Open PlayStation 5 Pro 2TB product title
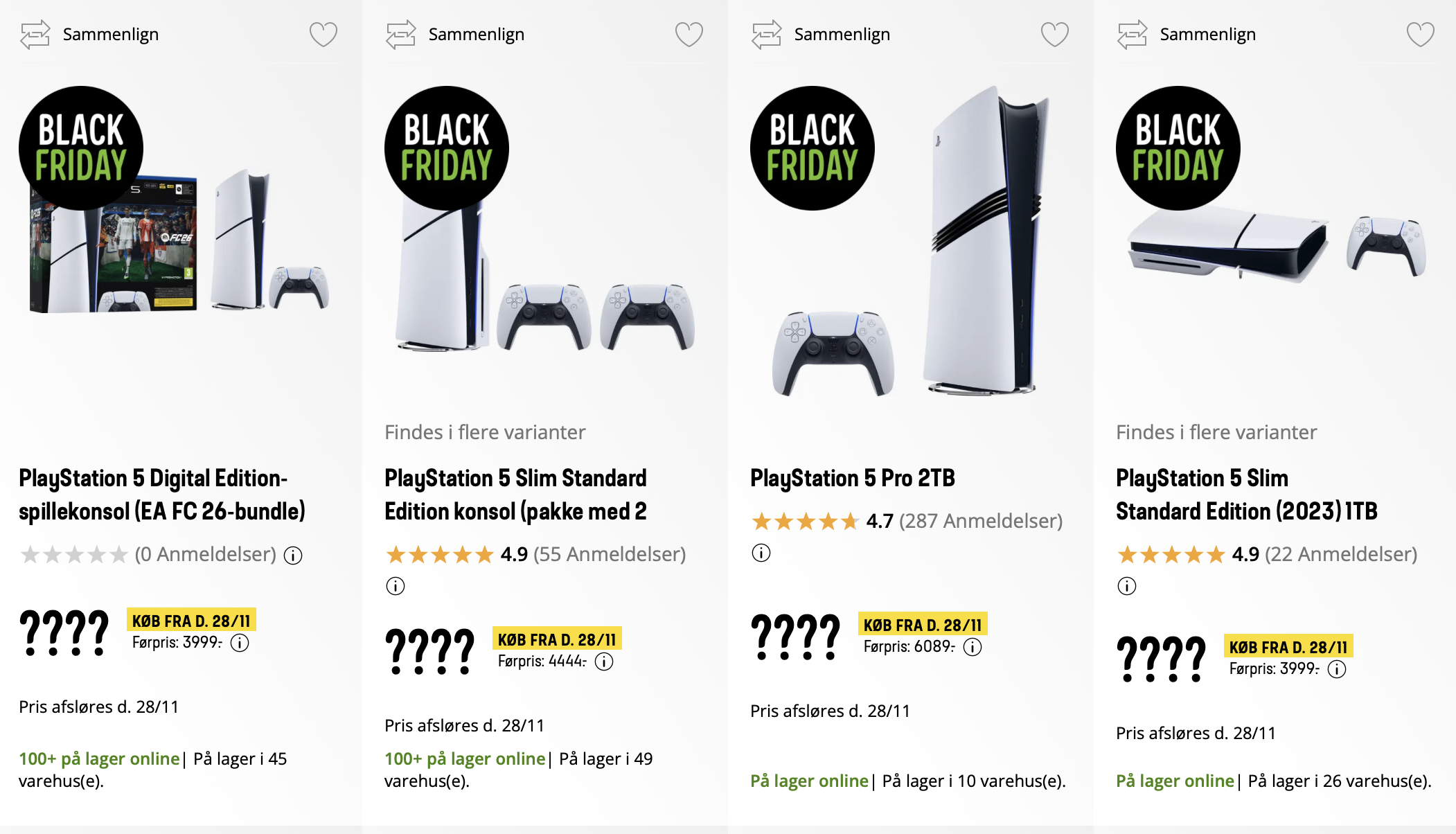 (852, 478)
